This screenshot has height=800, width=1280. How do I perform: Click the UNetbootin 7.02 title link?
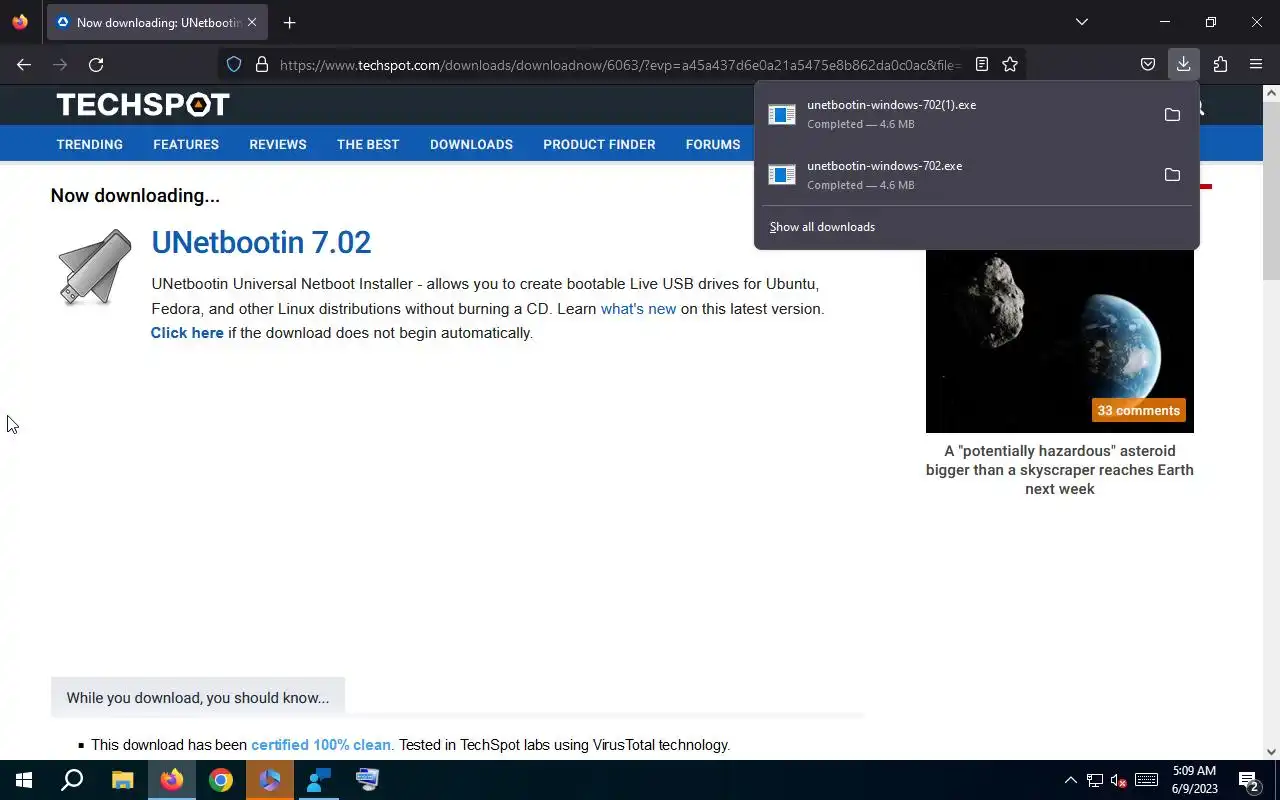point(261,242)
